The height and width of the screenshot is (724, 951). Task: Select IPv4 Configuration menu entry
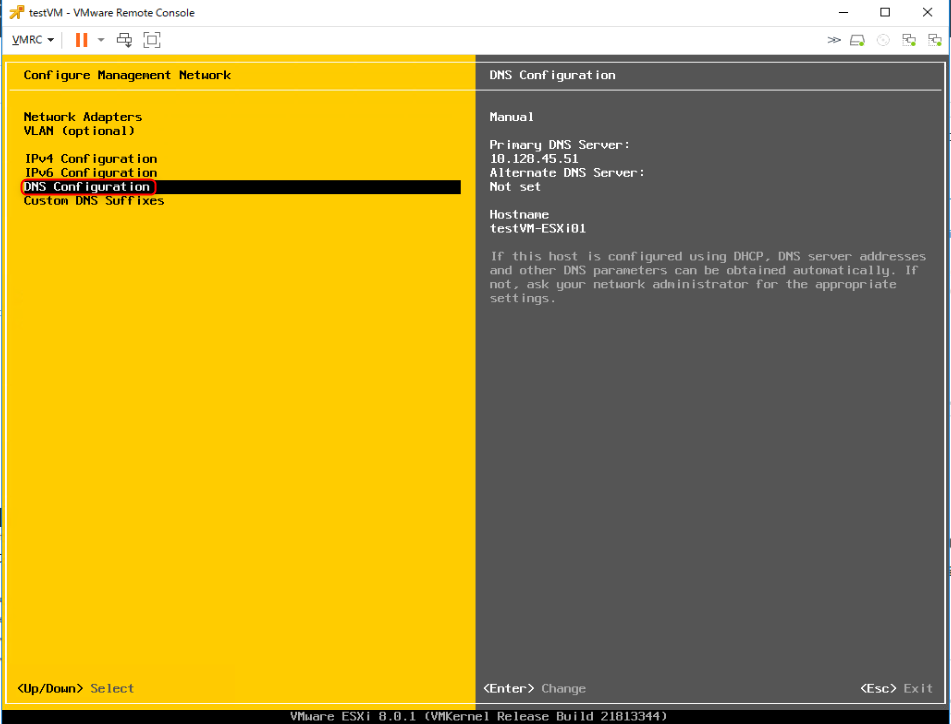pos(90,158)
